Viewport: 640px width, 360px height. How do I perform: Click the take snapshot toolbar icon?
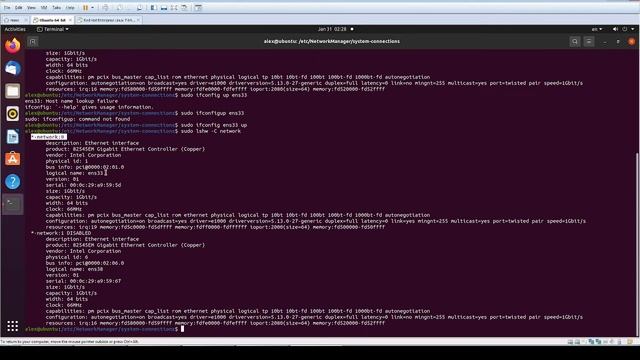120,8
